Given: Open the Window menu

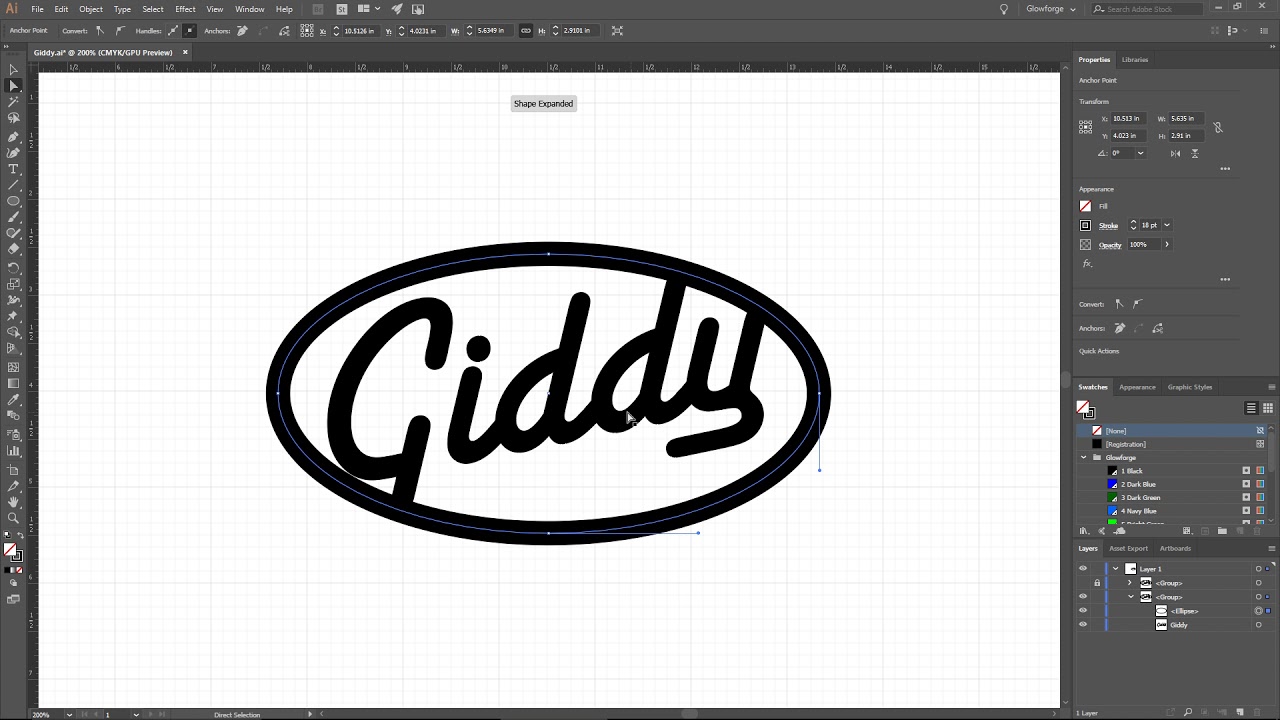Looking at the screenshot, I should (x=250, y=9).
